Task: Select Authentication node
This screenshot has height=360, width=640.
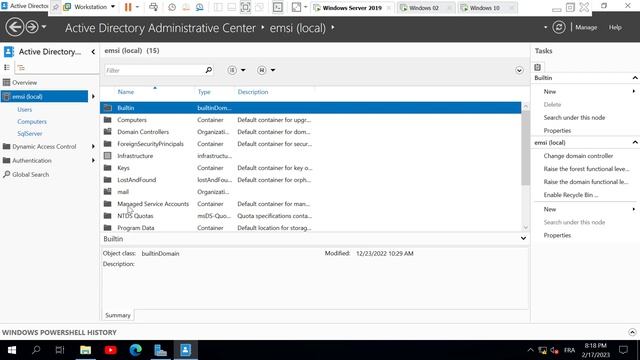Action: click(32, 160)
